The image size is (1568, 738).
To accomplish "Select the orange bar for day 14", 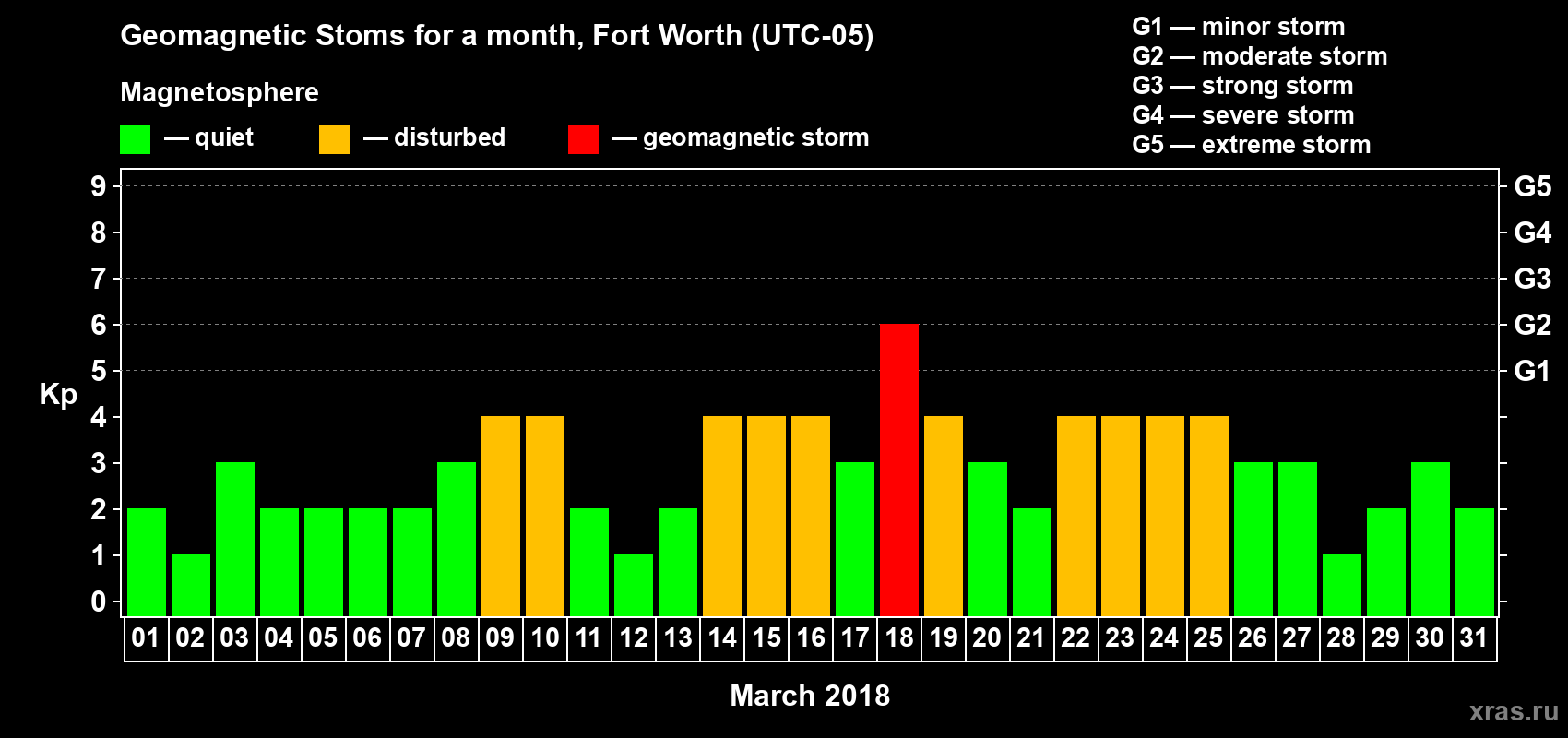I will click(722, 516).
